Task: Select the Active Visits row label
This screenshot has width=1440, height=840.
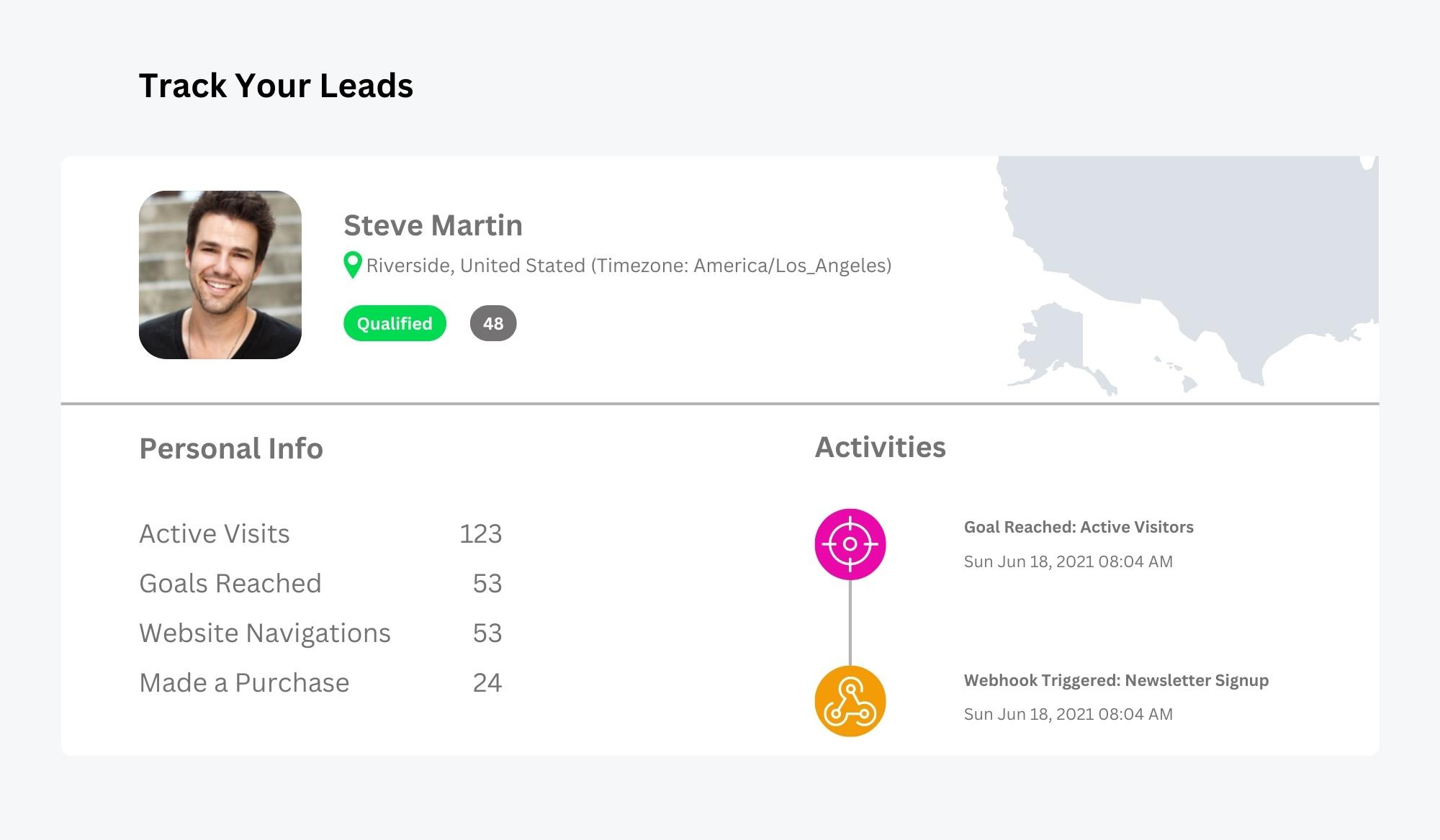Action: [215, 533]
